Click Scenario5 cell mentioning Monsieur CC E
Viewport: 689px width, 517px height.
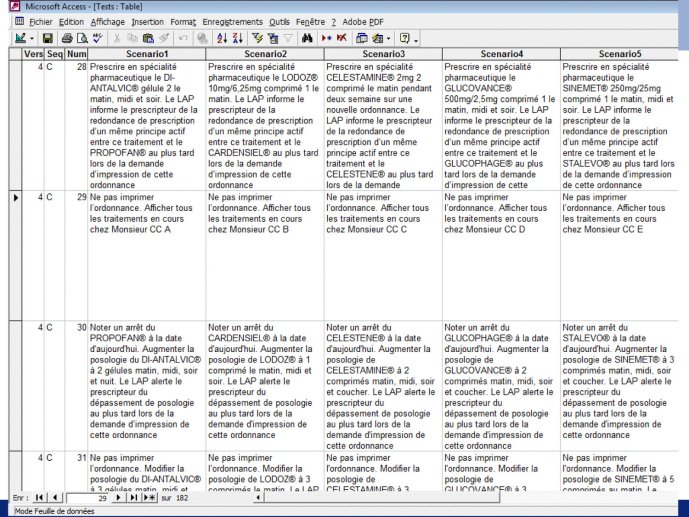pos(620,255)
